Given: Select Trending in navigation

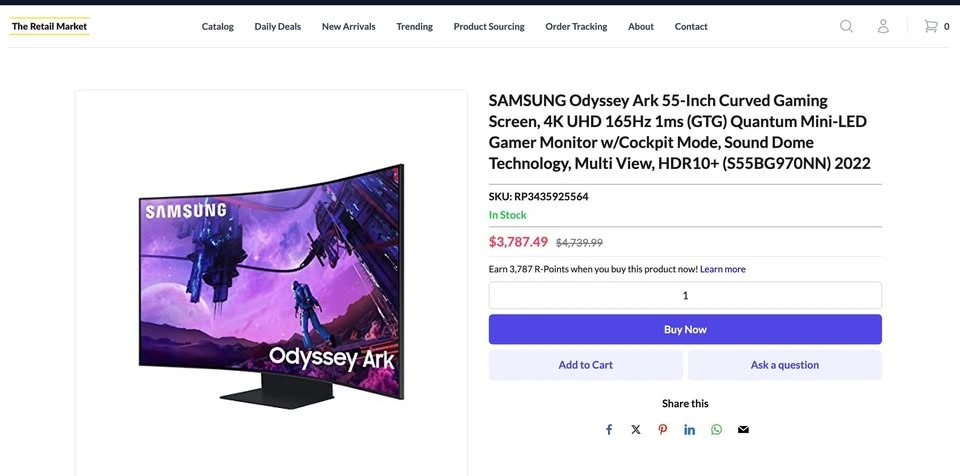Looking at the screenshot, I should click(x=414, y=27).
